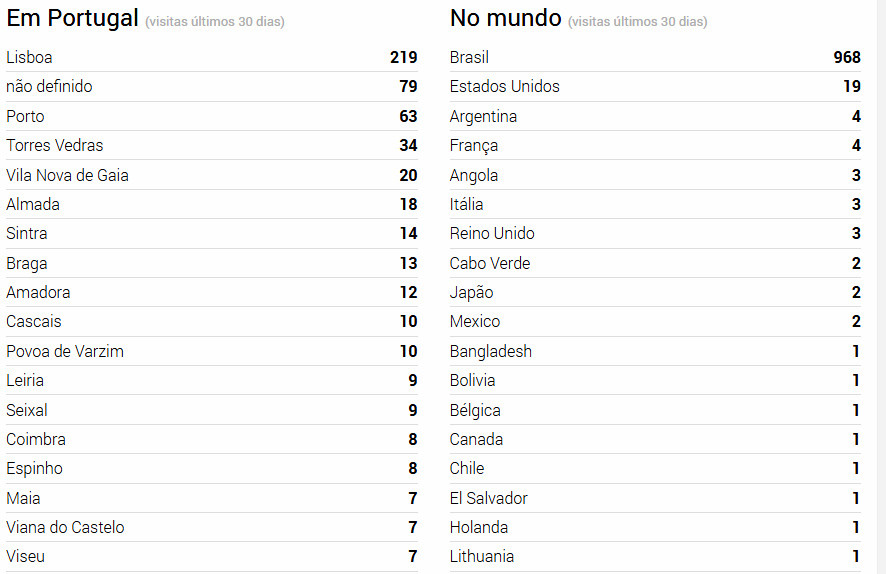Select the Cabo Verde entry
Image resolution: width=886 pixels, height=574 pixels.
[490, 263]
